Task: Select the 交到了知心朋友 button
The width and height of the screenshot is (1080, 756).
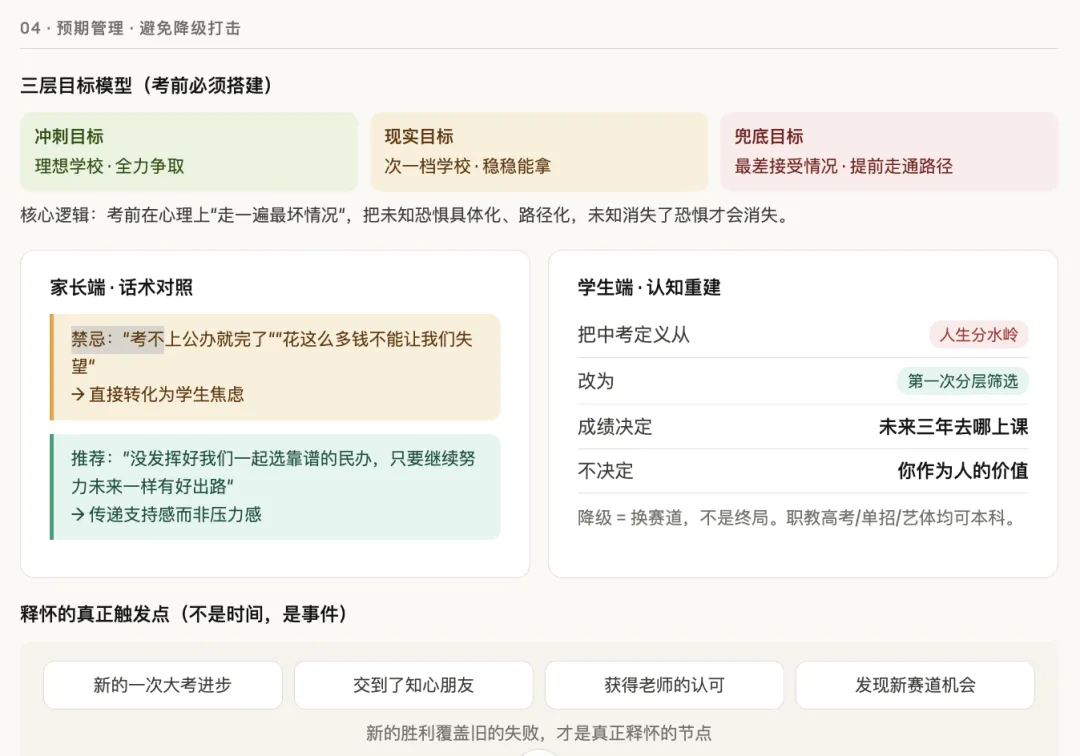Action: point(413,685)
